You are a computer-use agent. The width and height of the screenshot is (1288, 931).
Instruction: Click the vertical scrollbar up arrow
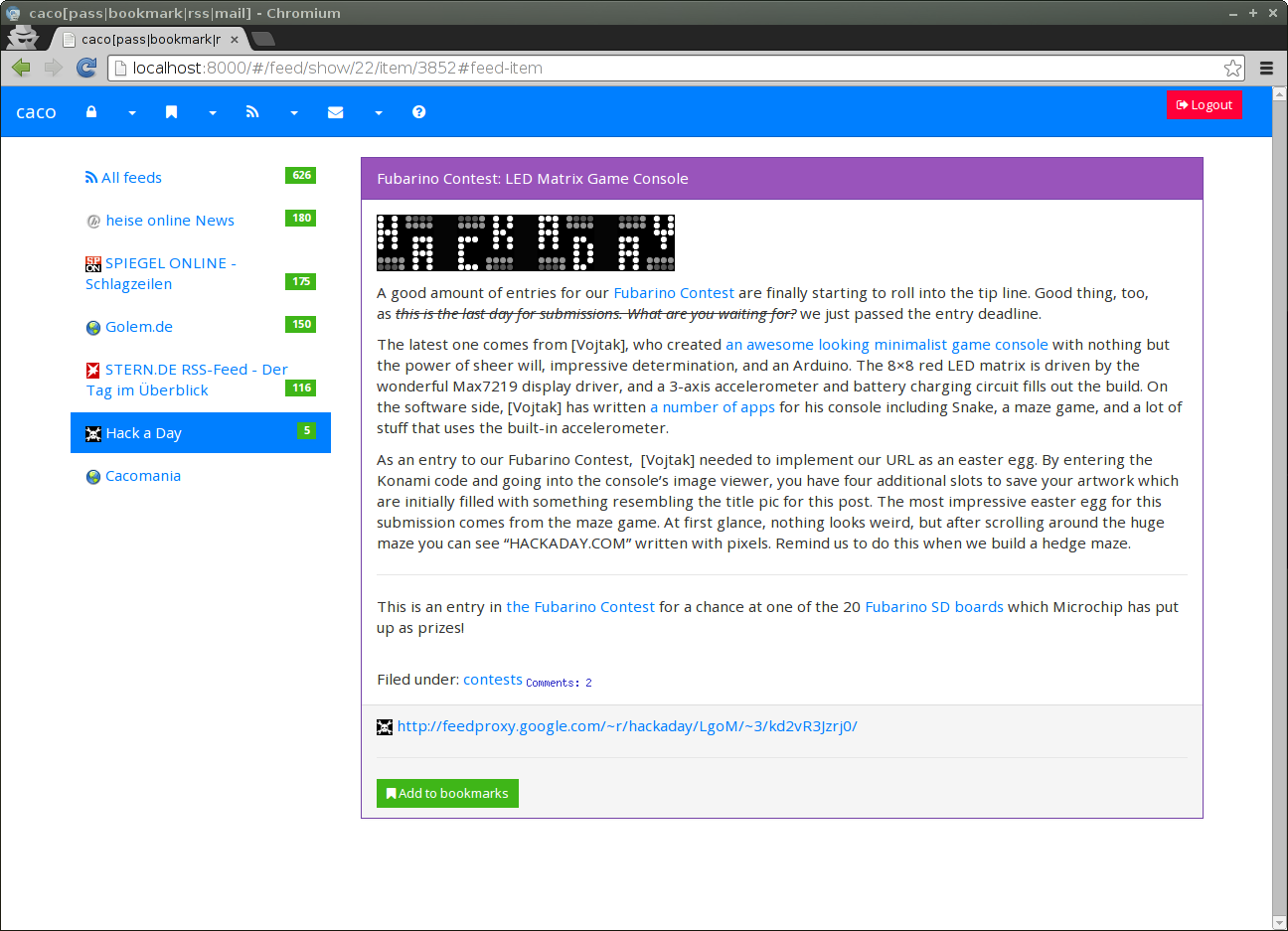click(x=1279, y=94)
